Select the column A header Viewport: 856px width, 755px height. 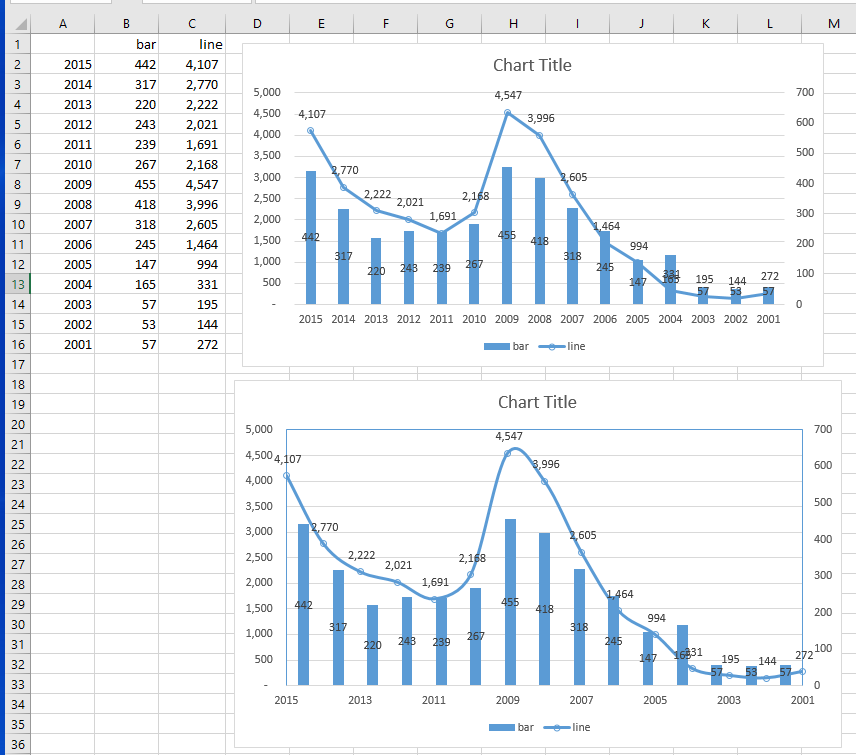(63, 24)
